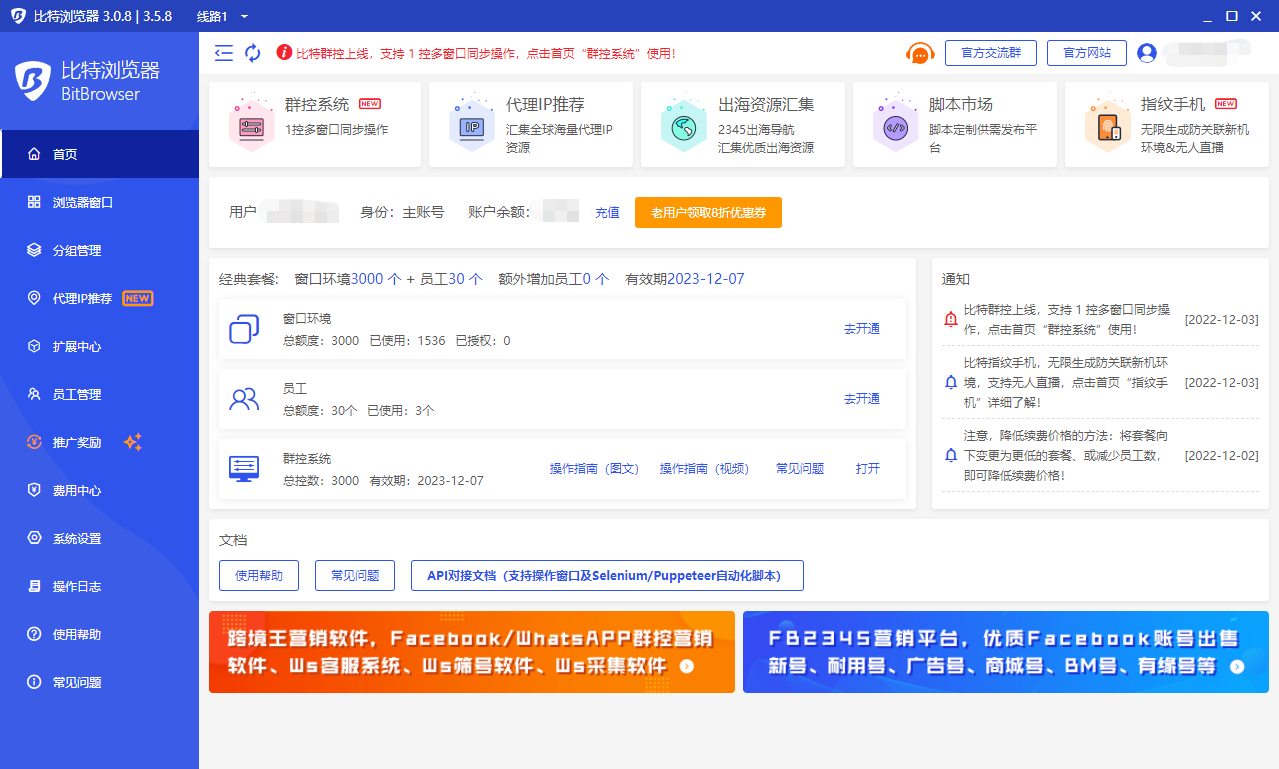
Task: Click 打开 in 群控系统 row
Action: click(x=868, y=468)
